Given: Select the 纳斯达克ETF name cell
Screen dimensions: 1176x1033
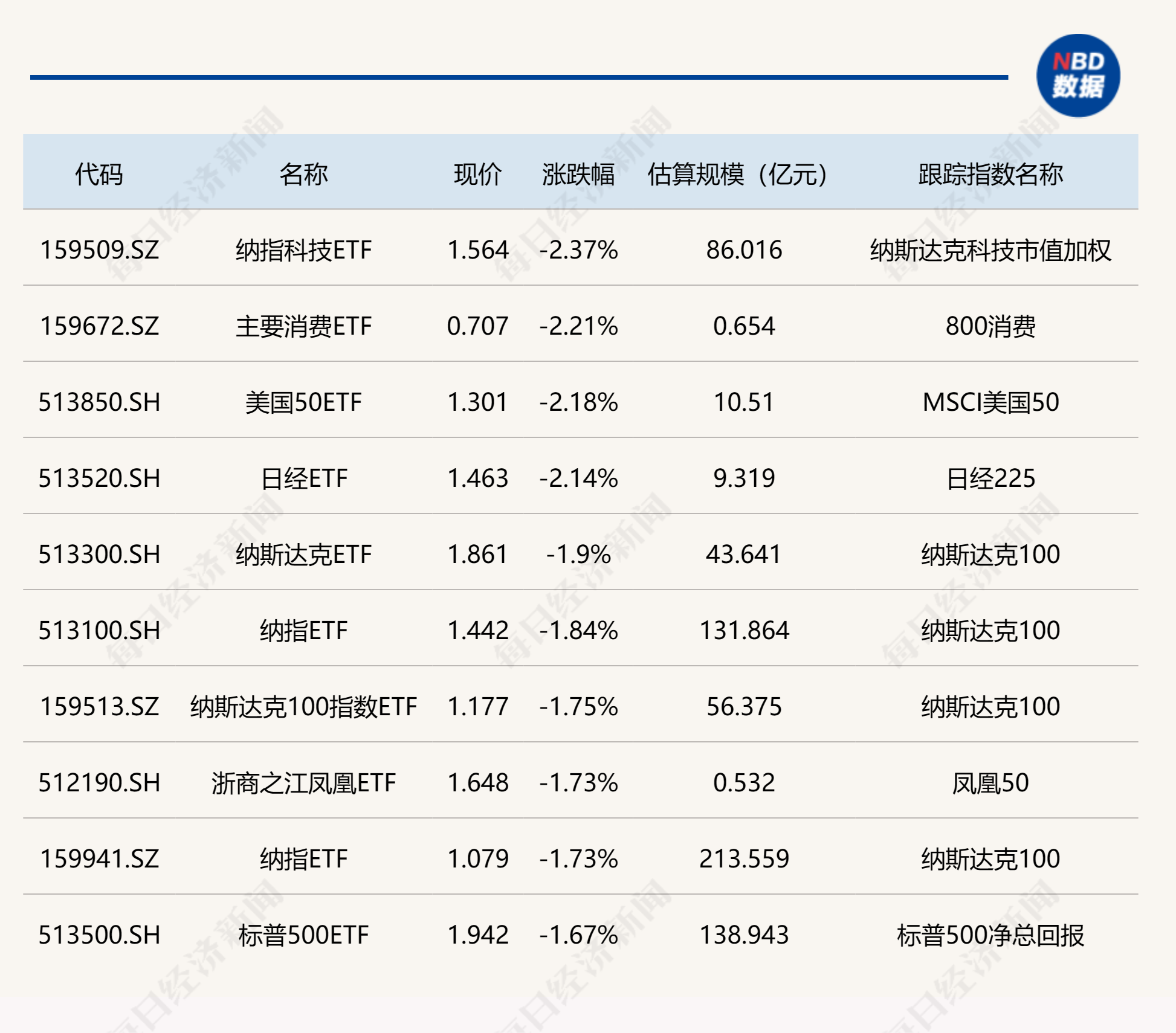Looking at the screenshot, I should 303,555.
